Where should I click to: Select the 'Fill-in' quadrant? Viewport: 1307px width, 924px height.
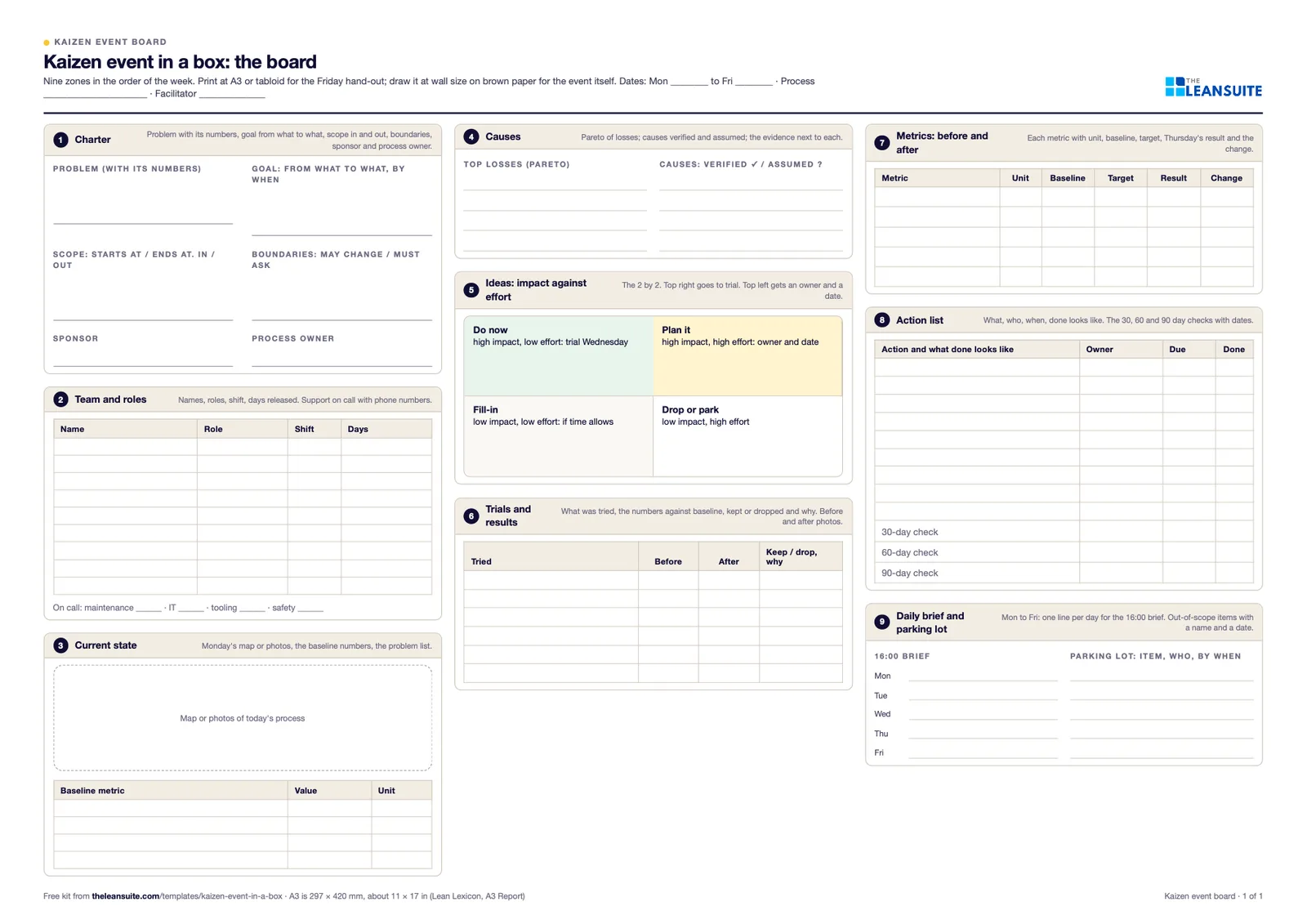pos(559,436)
